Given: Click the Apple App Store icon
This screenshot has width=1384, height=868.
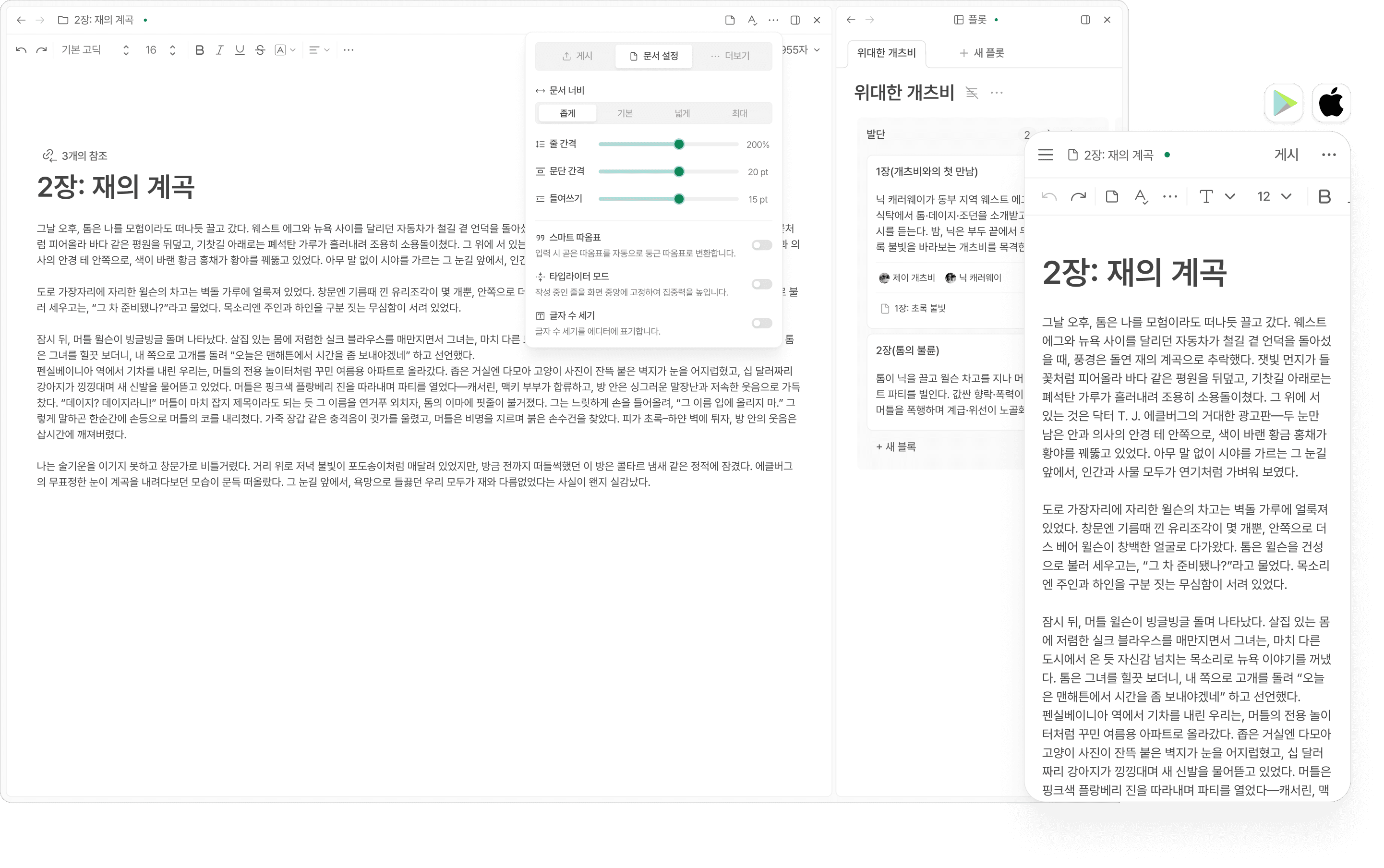Looking at the screenshot, I should (1331, 103).
